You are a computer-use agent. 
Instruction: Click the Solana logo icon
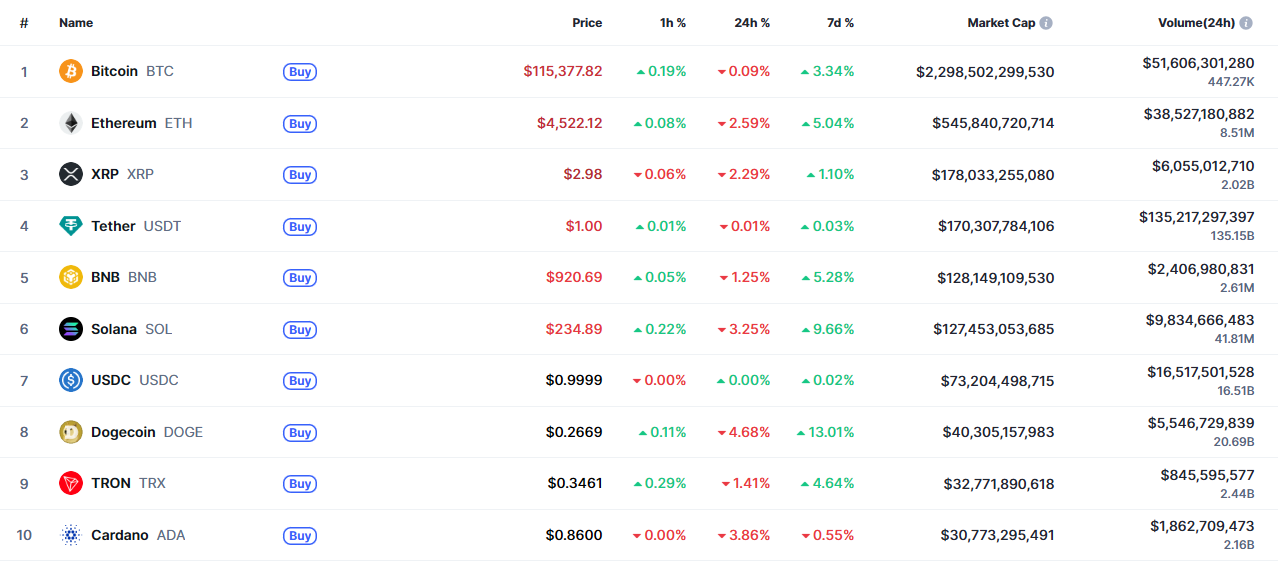(70, 329)
